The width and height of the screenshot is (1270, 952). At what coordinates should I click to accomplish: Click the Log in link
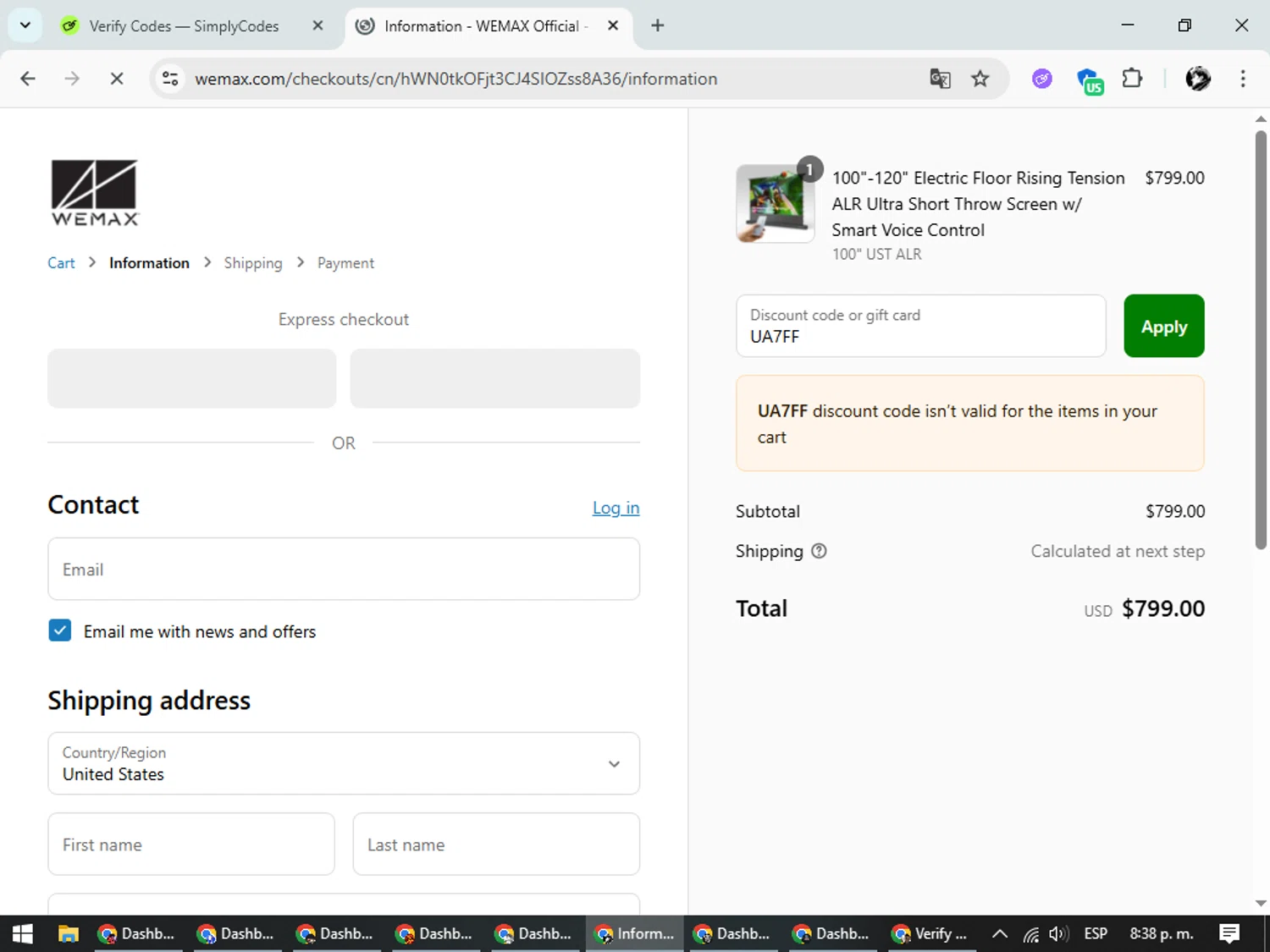pos(616,508)
